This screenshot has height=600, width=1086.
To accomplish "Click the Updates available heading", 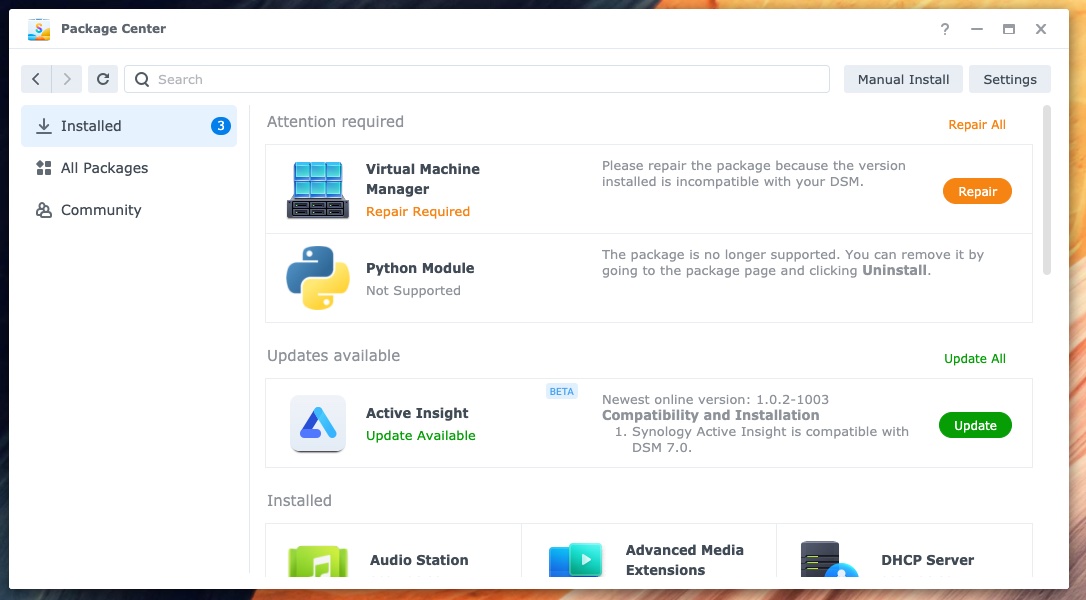I will click(x=333, y=355).
